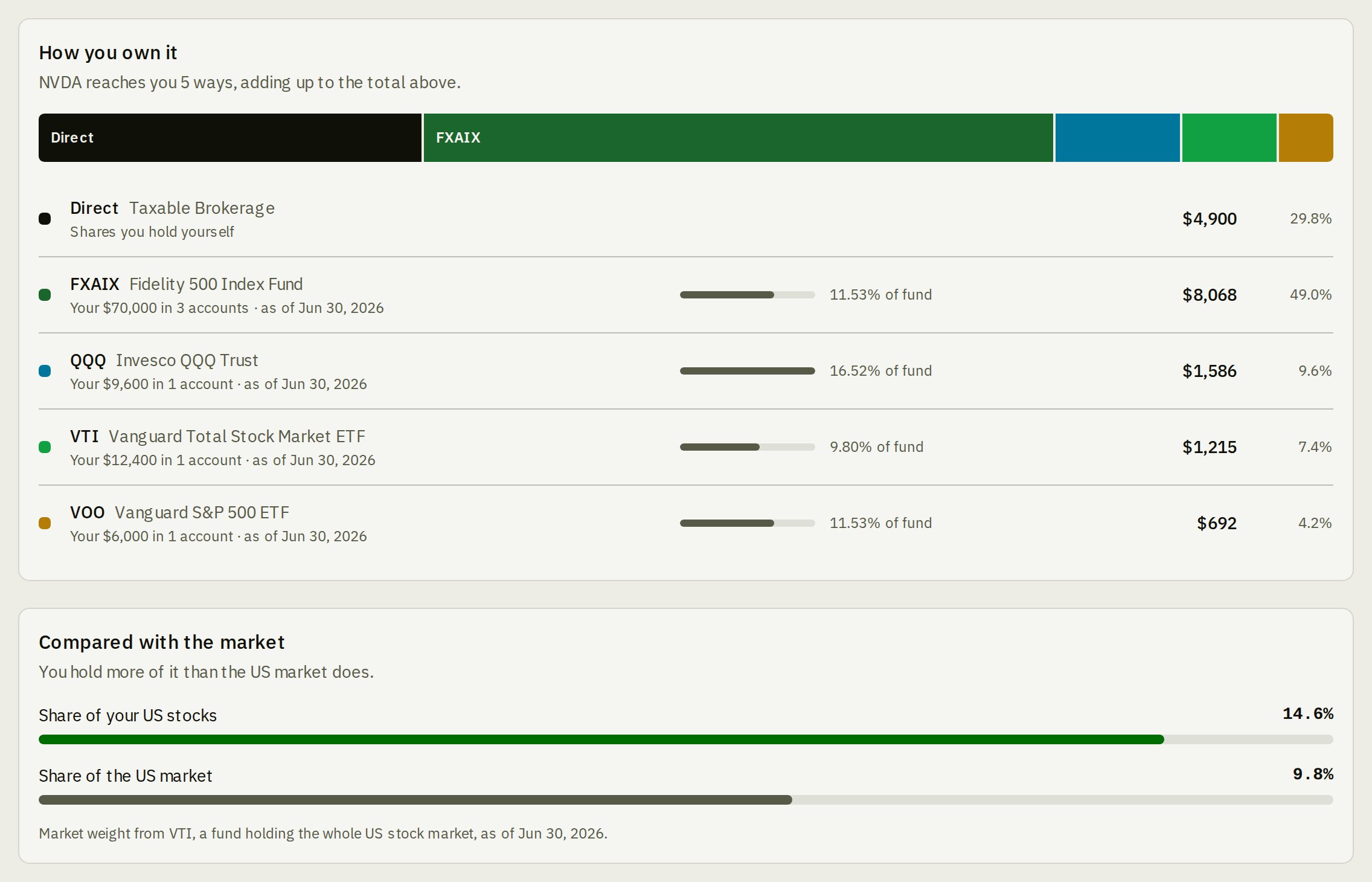The image size is (1372, 882).
Task: Click the Share of your US stocks bar
Action: pos(686,739)
